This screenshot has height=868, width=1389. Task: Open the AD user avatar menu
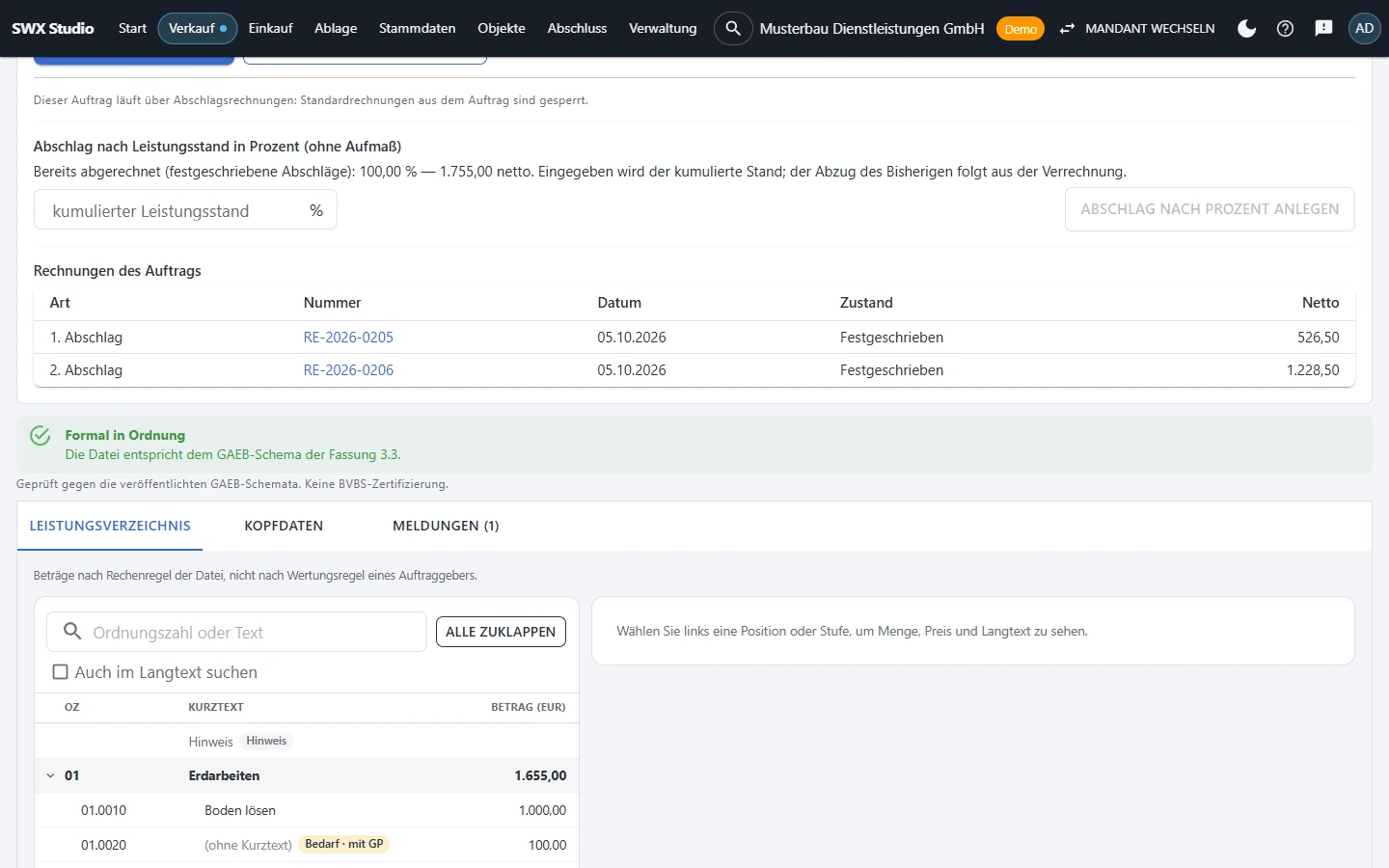pos(1364,28)
